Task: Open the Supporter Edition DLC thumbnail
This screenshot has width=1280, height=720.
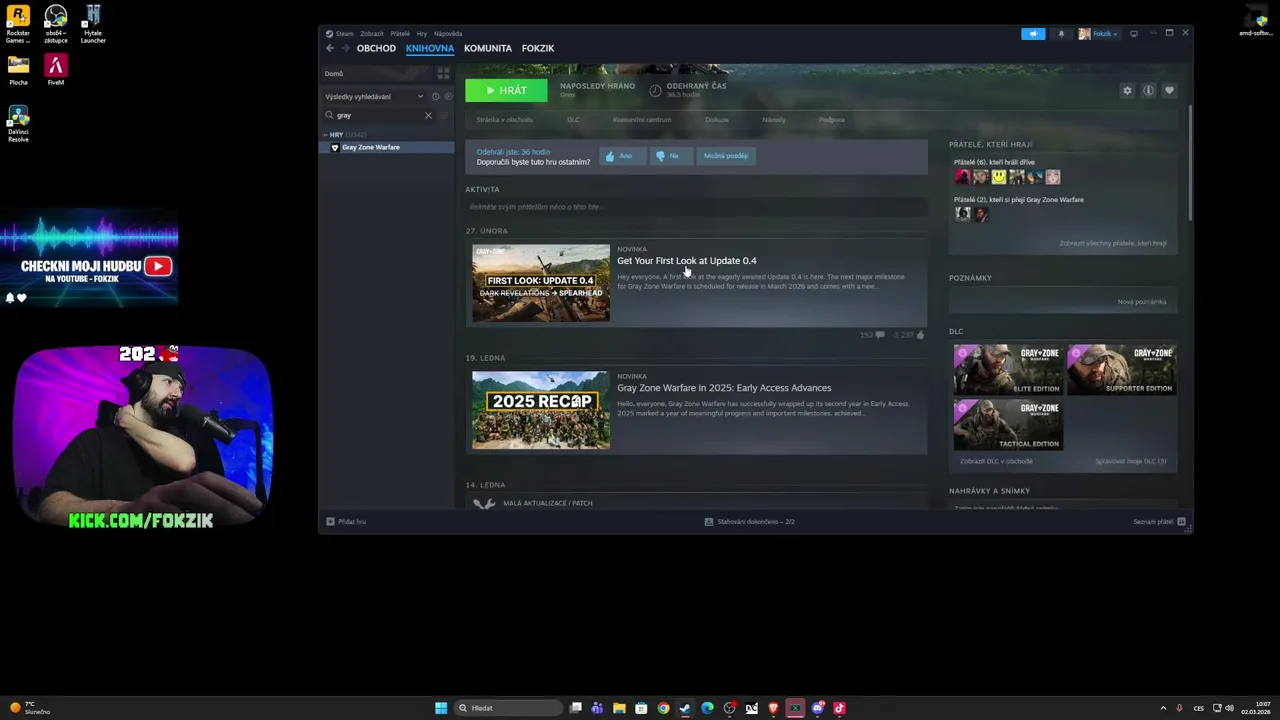Action: coord(1121,370)
